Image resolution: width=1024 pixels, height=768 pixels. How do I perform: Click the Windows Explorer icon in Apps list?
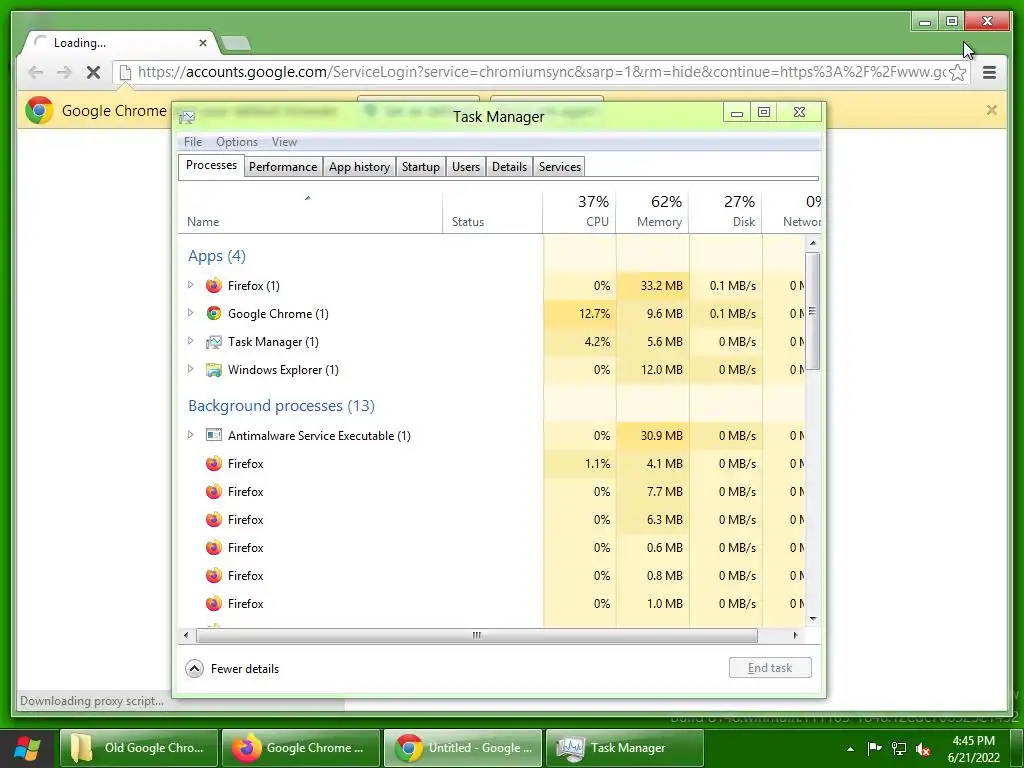click(214, 370)
